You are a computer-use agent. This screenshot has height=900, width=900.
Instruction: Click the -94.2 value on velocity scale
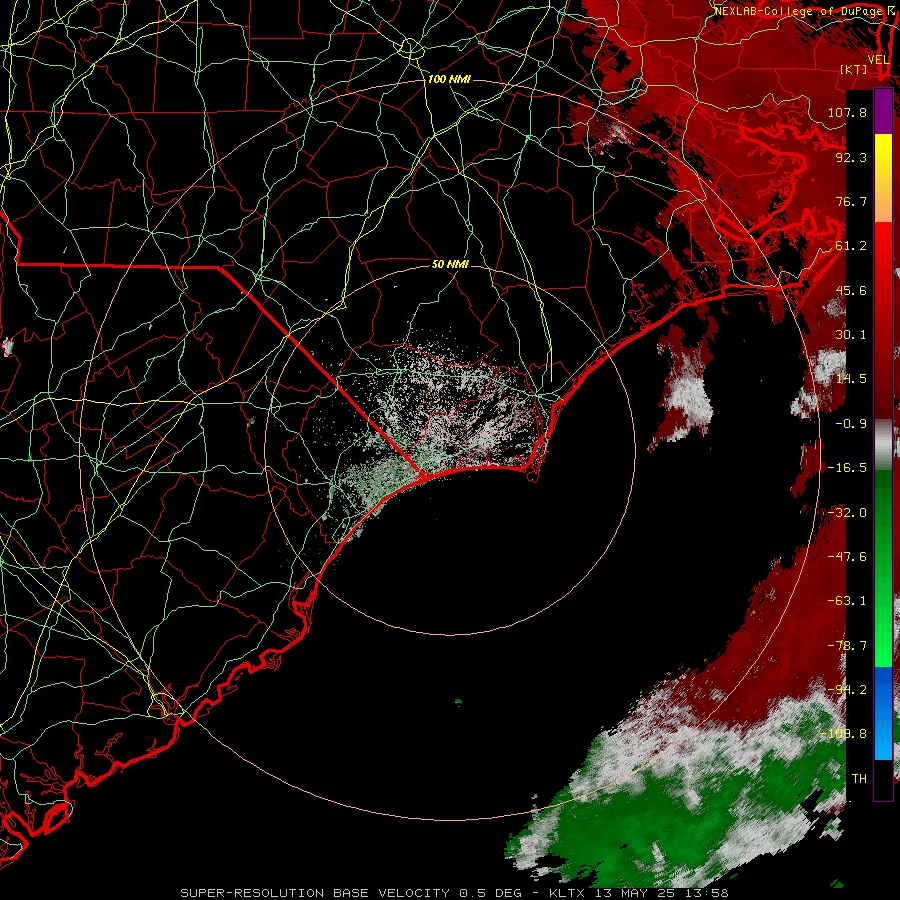(847, 690)
